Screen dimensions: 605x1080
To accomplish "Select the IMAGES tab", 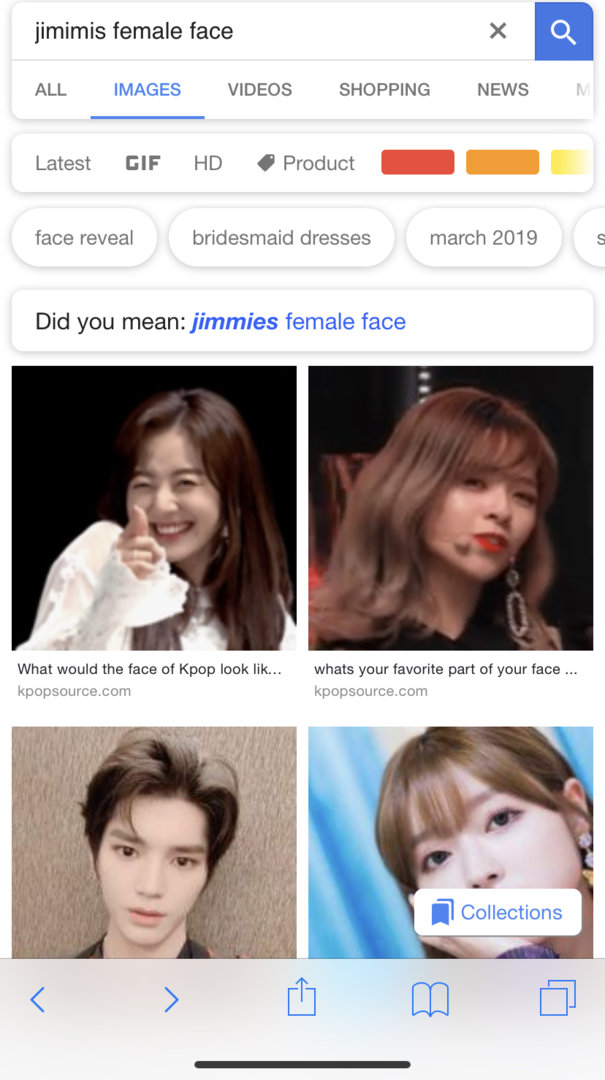I will pos(147,90).
